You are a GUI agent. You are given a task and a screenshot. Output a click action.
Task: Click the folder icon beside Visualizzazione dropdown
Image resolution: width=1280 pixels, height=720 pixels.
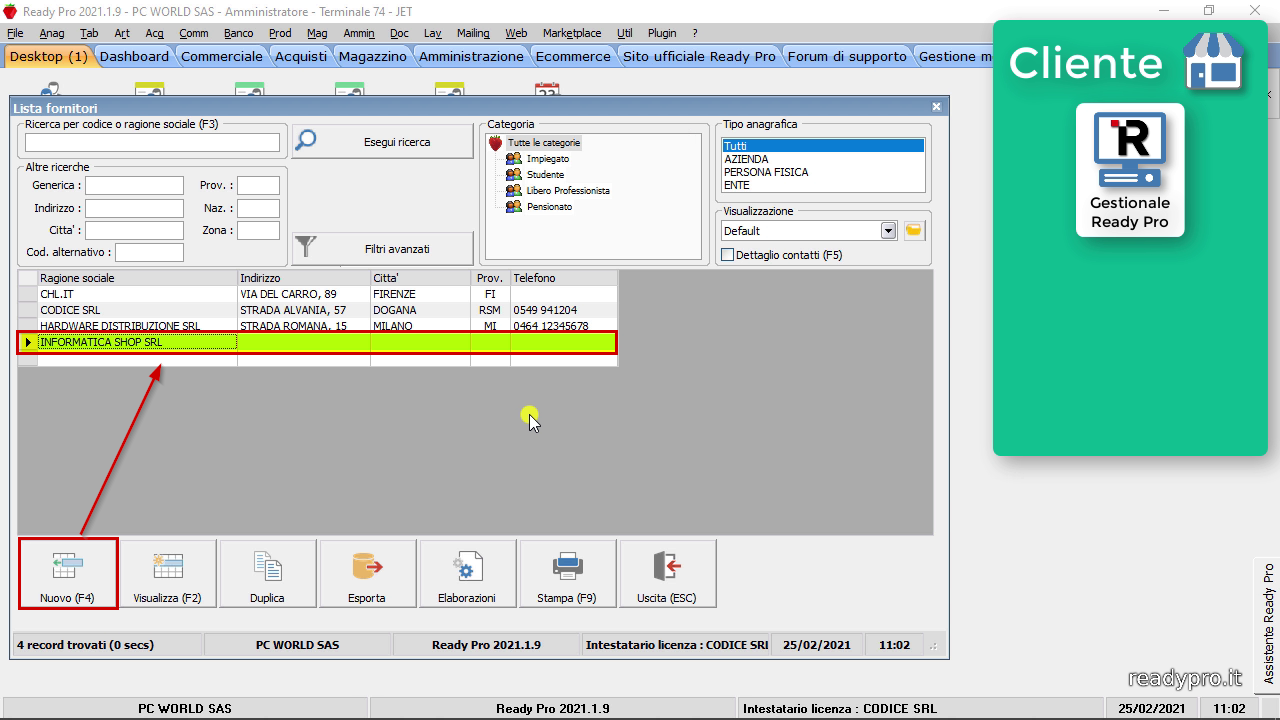click(x=914, y=231)
